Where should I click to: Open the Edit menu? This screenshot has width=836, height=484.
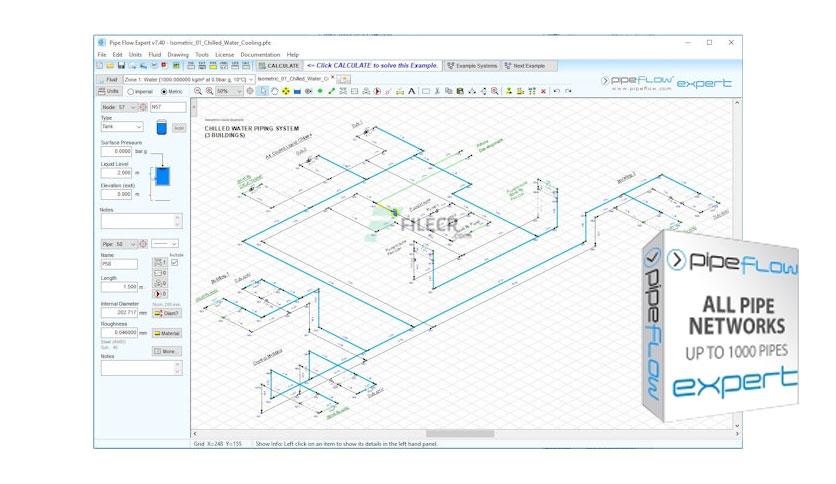(x=117, y=54)
